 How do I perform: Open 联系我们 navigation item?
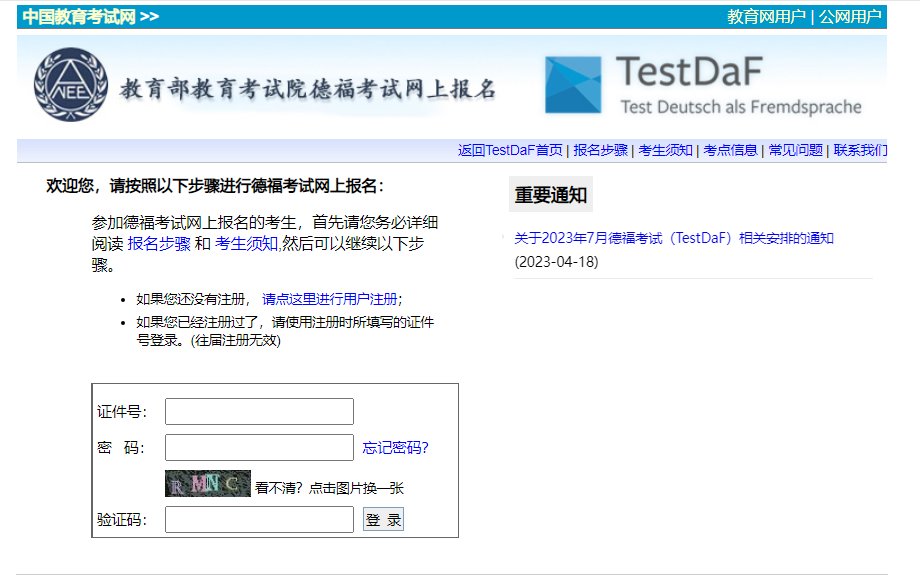pos(860,150)
